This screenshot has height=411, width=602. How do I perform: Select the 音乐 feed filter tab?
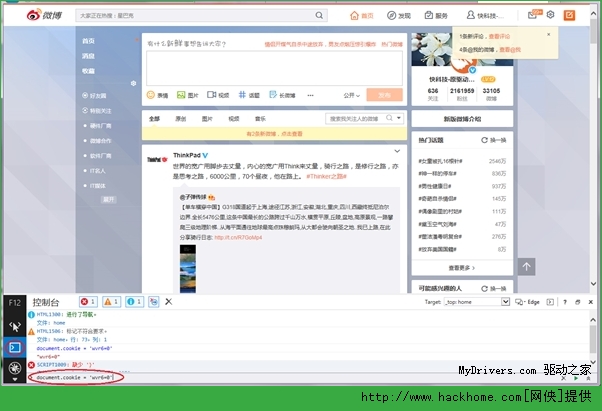point(260,119)
